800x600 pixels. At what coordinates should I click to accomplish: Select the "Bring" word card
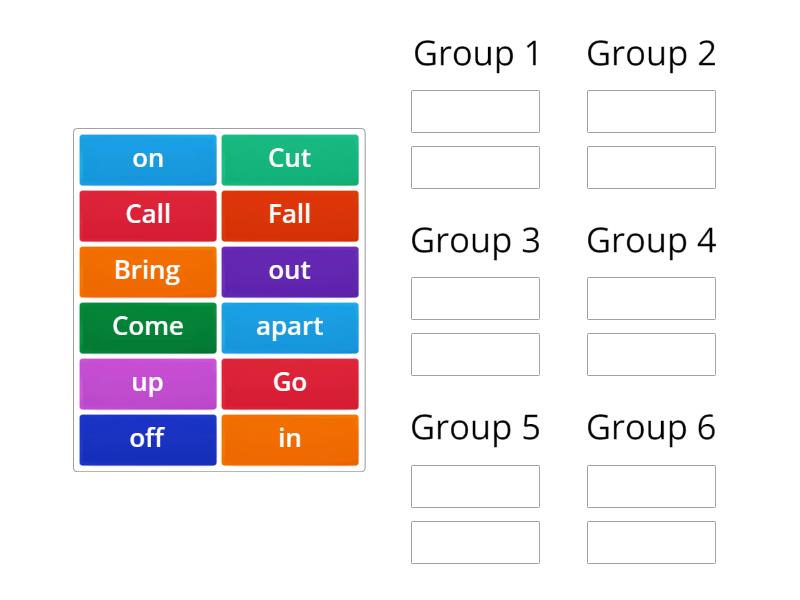[147, 270]
